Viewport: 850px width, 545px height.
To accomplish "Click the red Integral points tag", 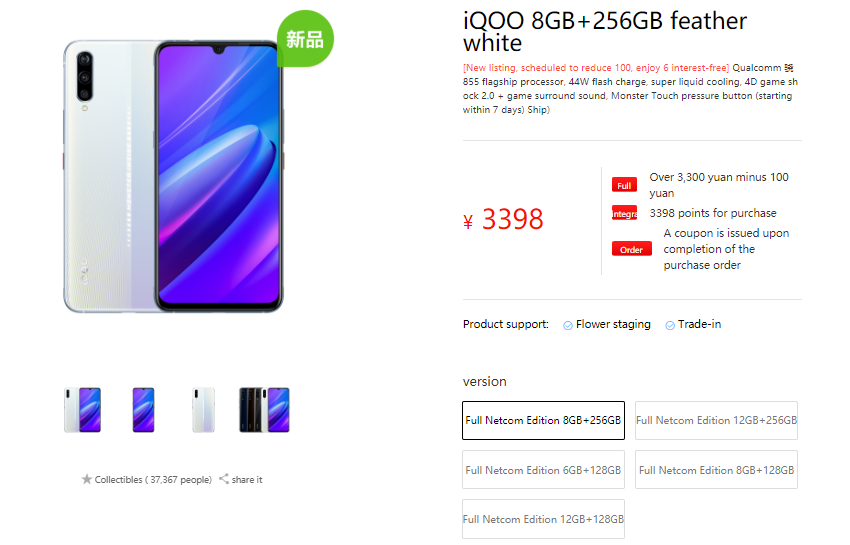I will pyautogui.click(x=624, y=213).
